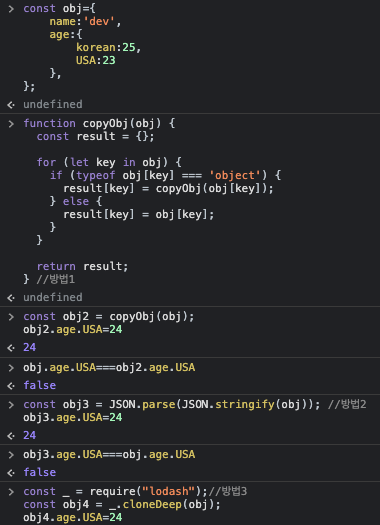Screen dimensions: 380x525
Task: Click the typeof obj[key] === 'object' condition
Action: (x=168, y=175)
